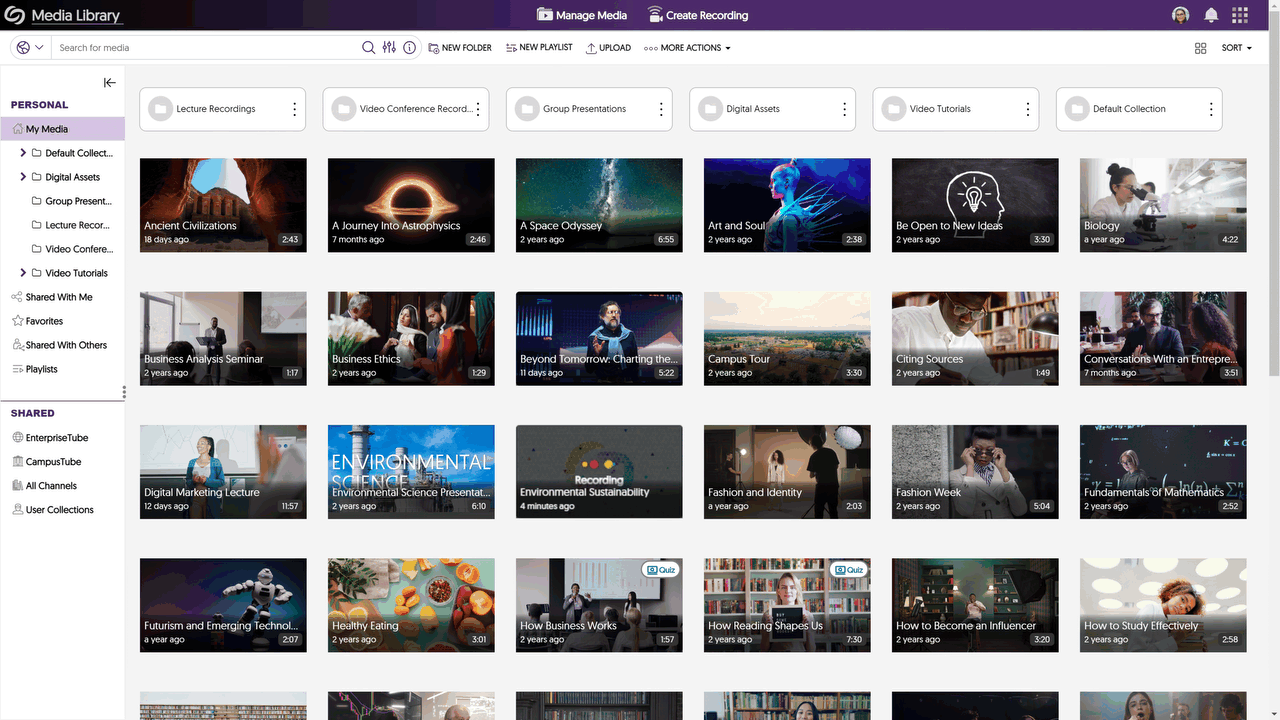The width and height of the screenshot is (1280, 720).
Task: Click the NEW PLAYLIST button
Action: (539, 47)
